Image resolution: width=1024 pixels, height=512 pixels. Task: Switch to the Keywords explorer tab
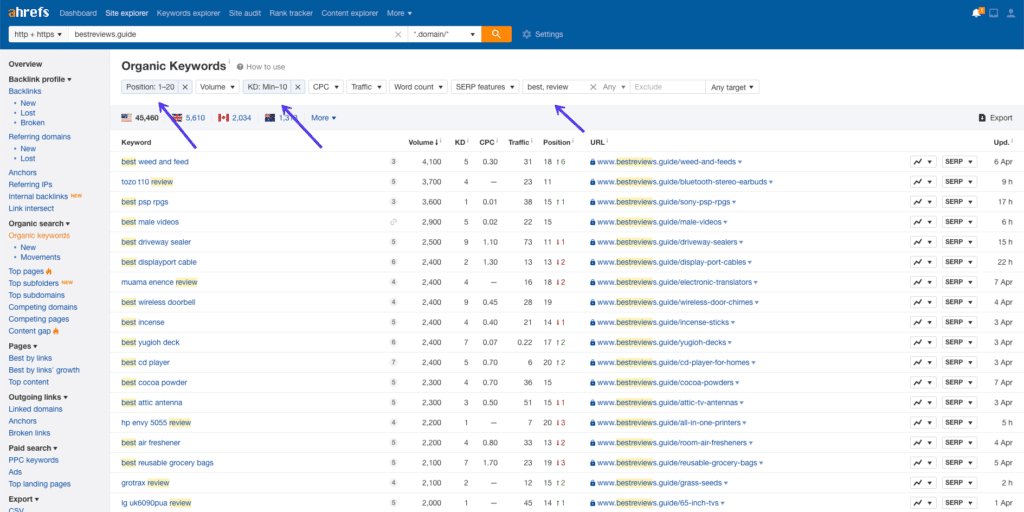point(187,13)
